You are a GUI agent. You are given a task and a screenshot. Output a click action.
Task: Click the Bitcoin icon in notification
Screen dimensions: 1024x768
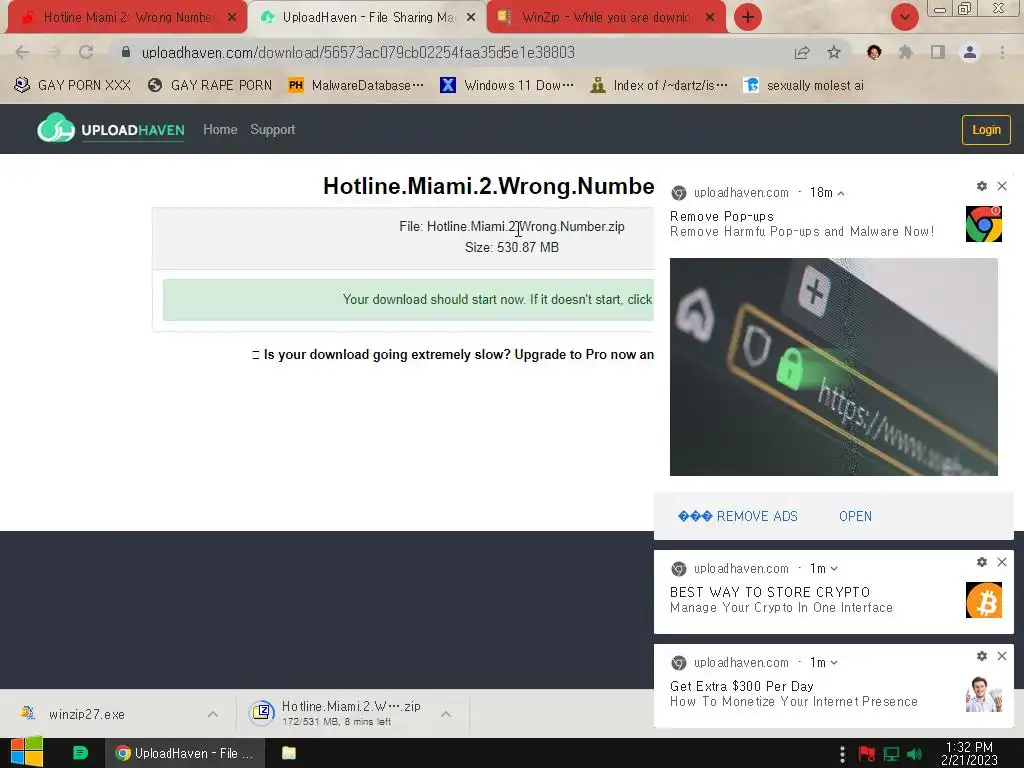(x=984, y=600)
